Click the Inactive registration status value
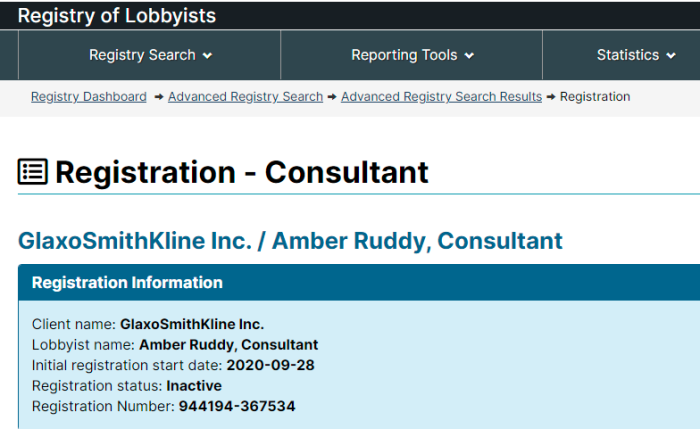This screenshot has width=700, height=429. click(194, 386)
